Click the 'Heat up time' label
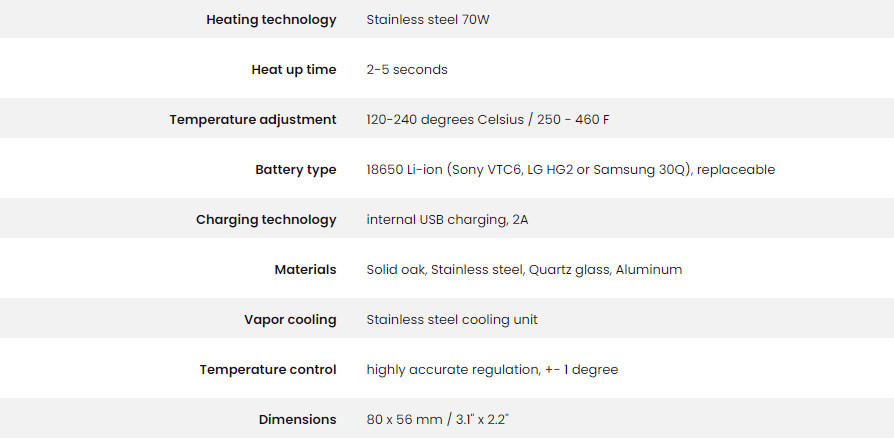894x442 pixels. (x=294, y=70)
